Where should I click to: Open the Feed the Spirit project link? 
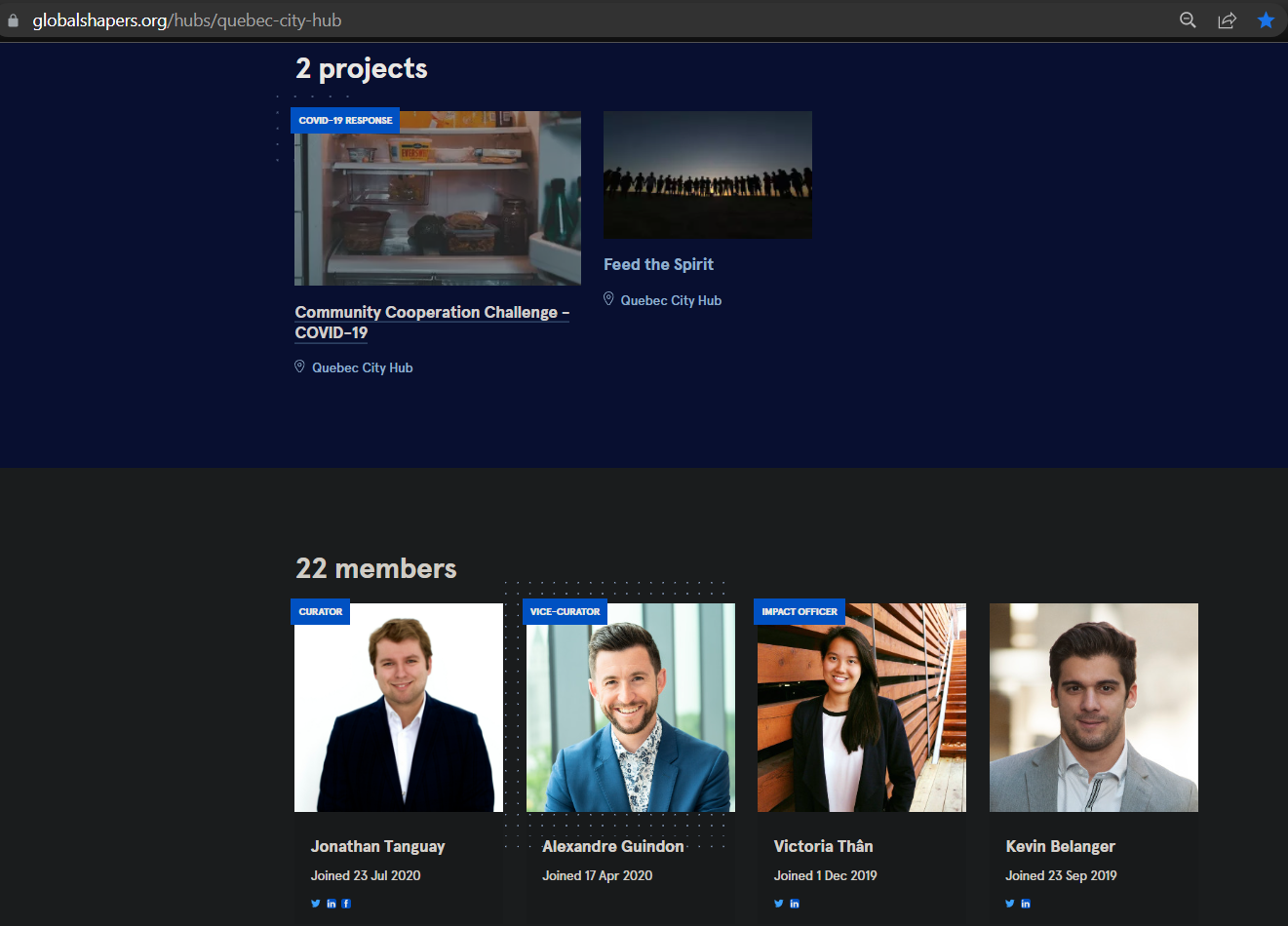click(x=658, y=264)
